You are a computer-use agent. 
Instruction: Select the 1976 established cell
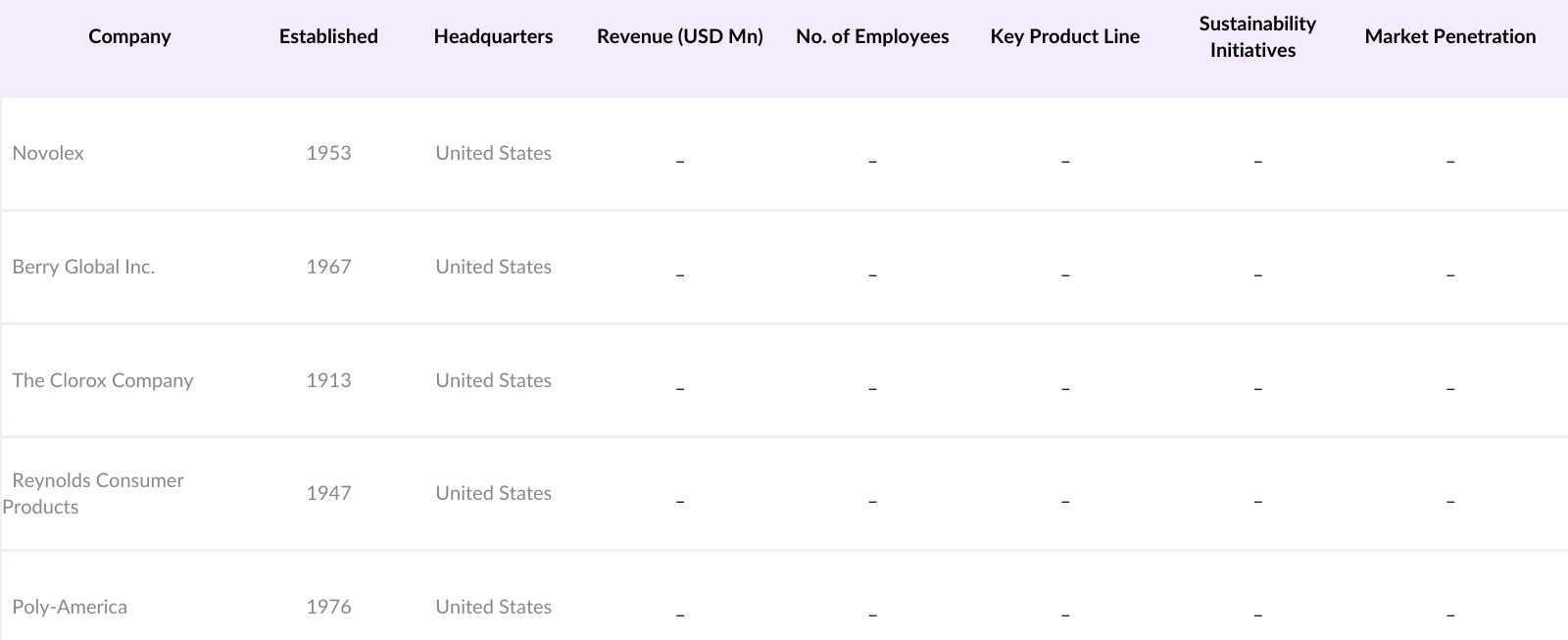pyautogui.click(x=328, y=608)
